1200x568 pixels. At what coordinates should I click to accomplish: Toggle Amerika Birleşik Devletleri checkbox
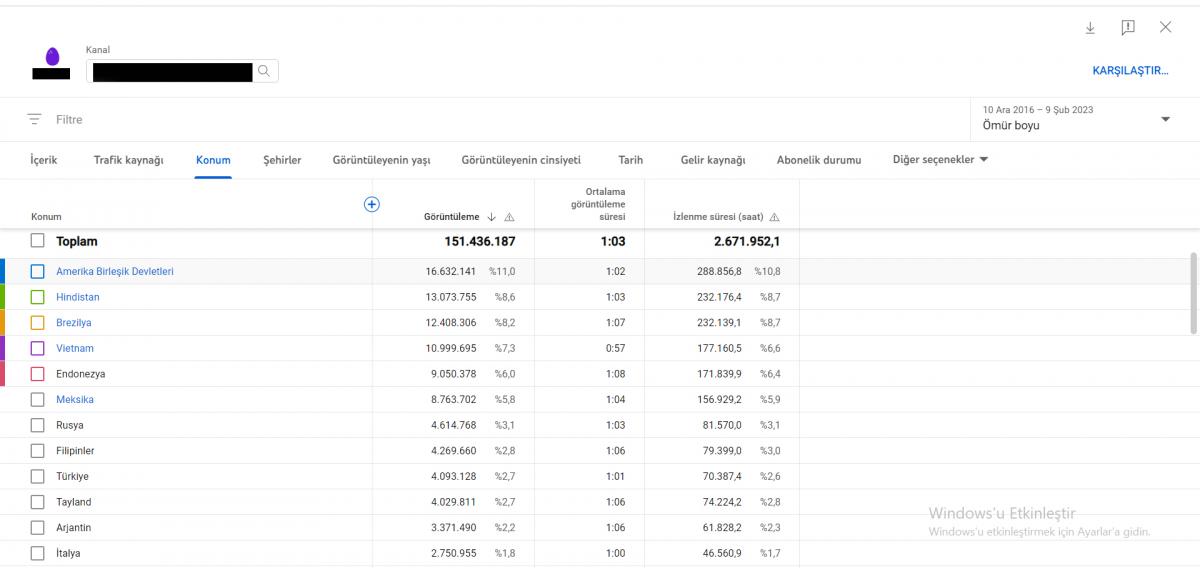click(37, 271)
